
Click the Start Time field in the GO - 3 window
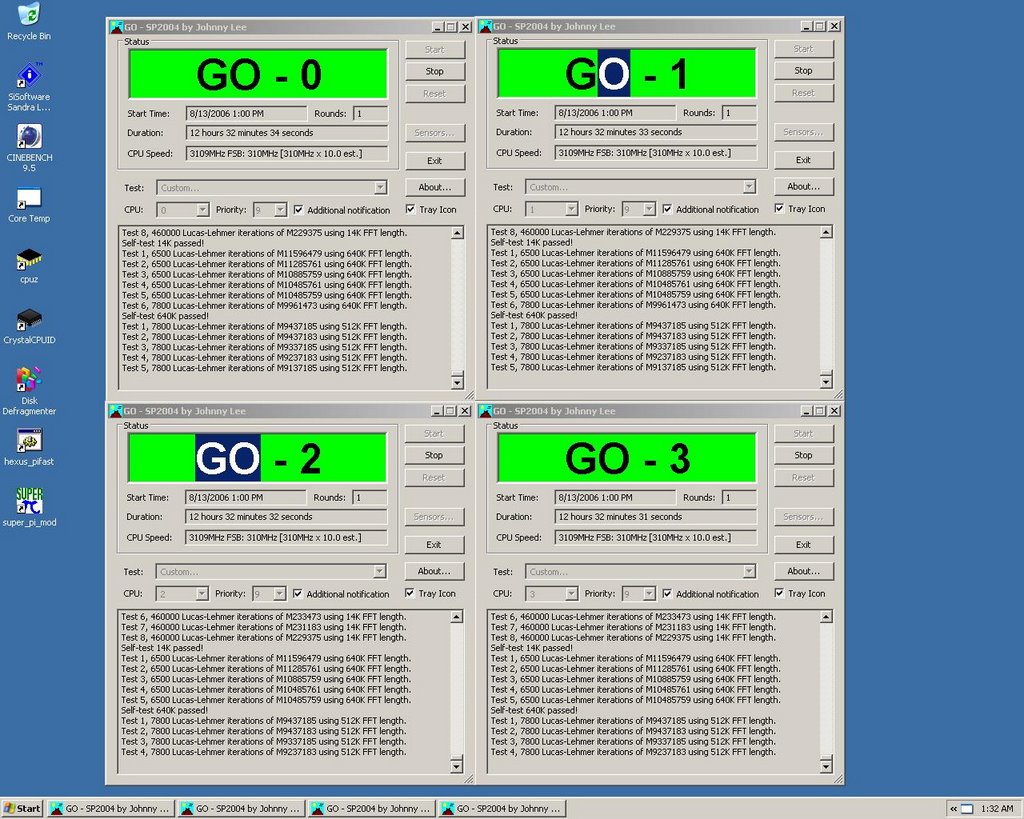point(615,498)
